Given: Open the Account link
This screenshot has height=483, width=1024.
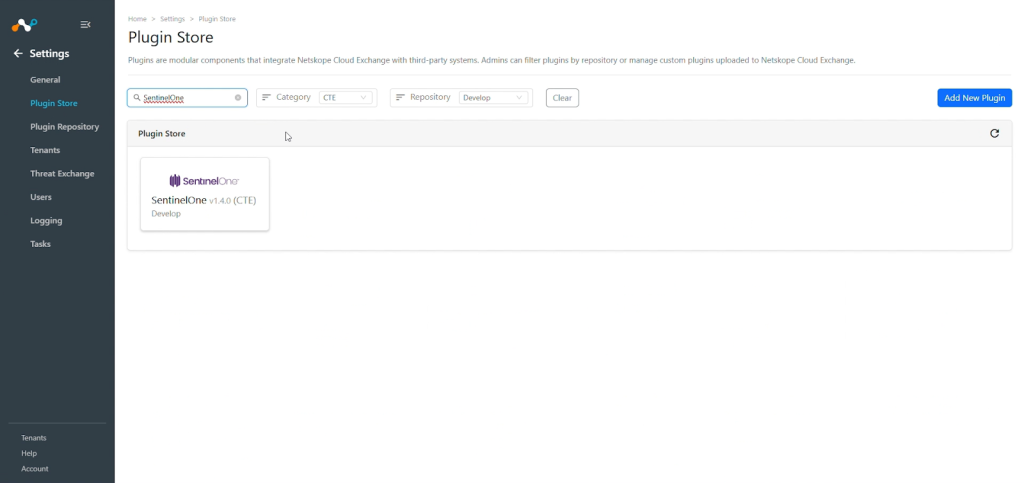Looking at the screenshot, I should [35, 469].
